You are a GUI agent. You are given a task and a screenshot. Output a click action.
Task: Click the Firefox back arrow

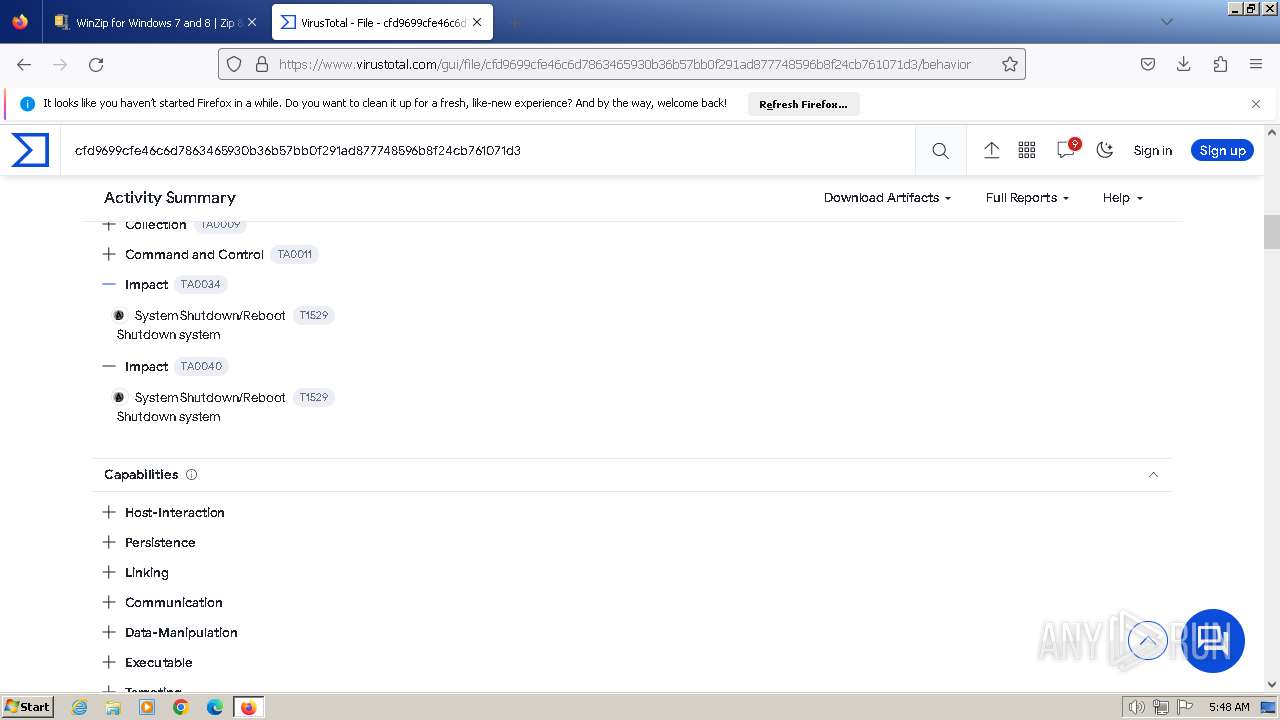coord(24,64)
